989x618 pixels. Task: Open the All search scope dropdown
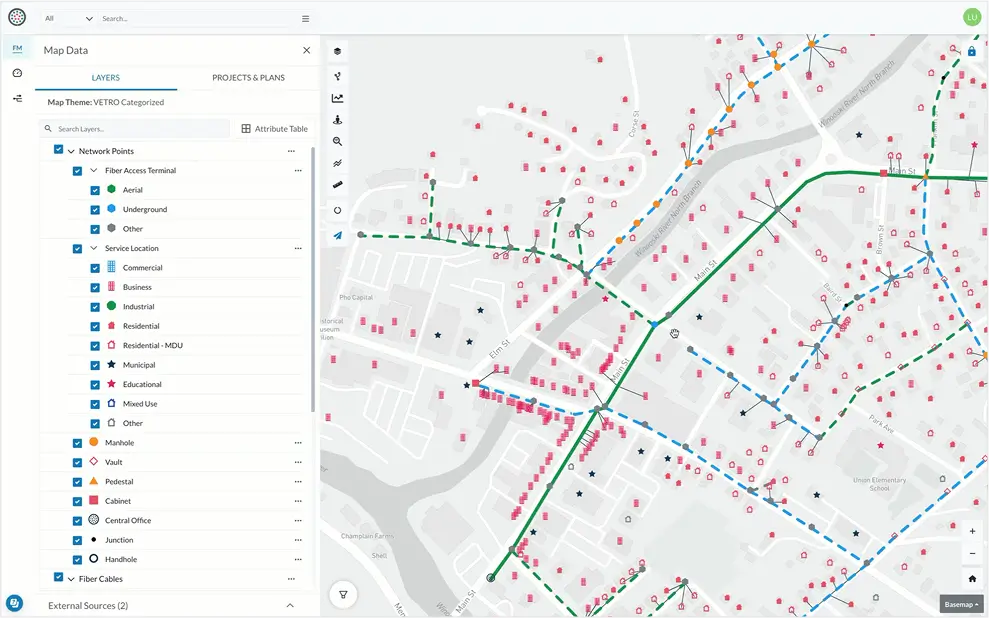(69, 19)
